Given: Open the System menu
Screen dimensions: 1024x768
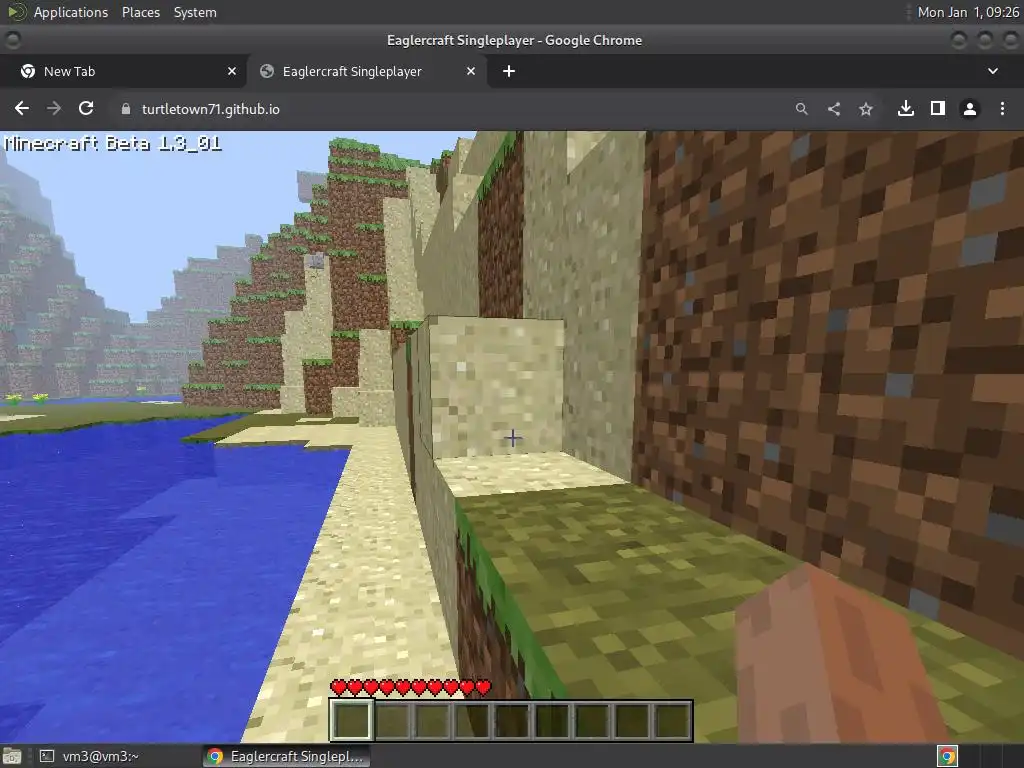Looking at the screenshot, I should [195, 12].
